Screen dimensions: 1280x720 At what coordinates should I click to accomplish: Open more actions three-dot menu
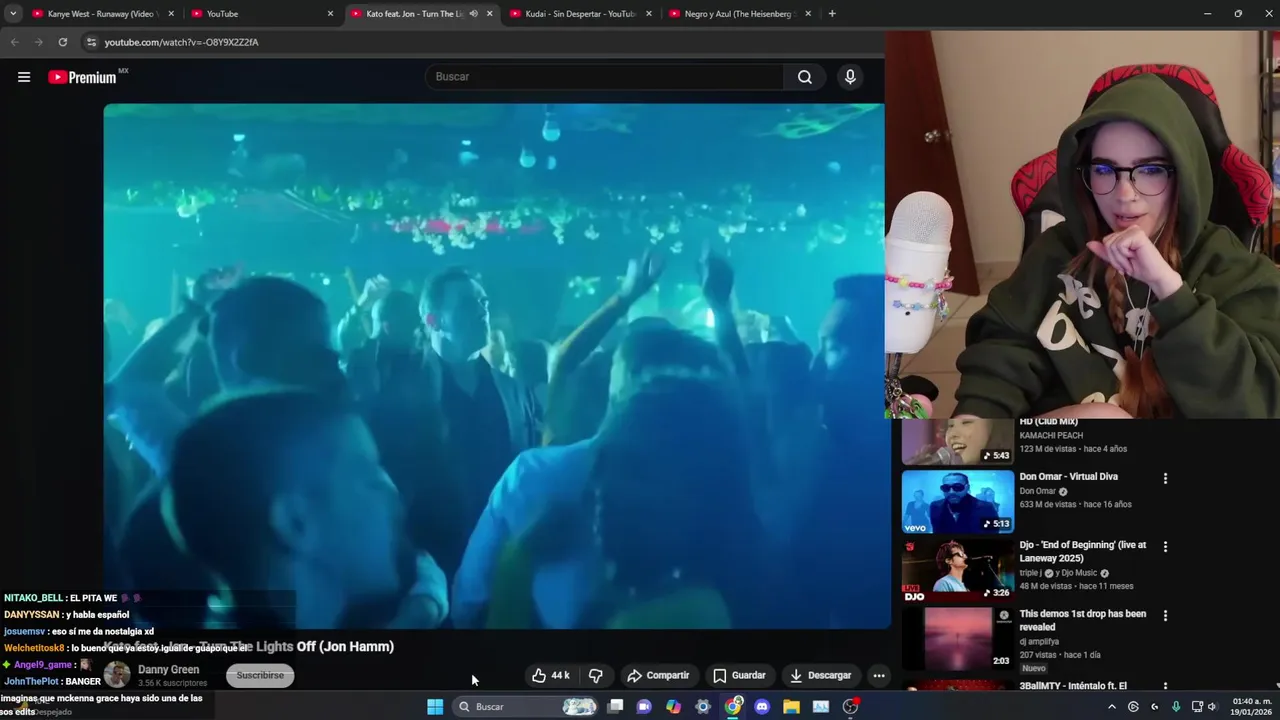tap(879, 675)
